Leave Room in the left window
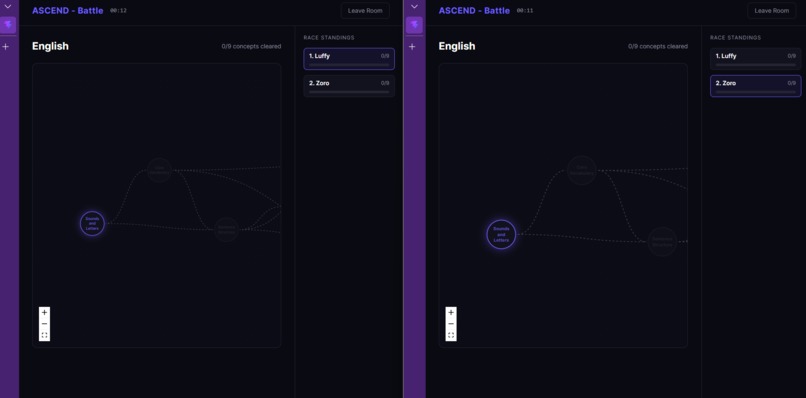This screenshot has height=398, width=806. (x=365, y=11)
